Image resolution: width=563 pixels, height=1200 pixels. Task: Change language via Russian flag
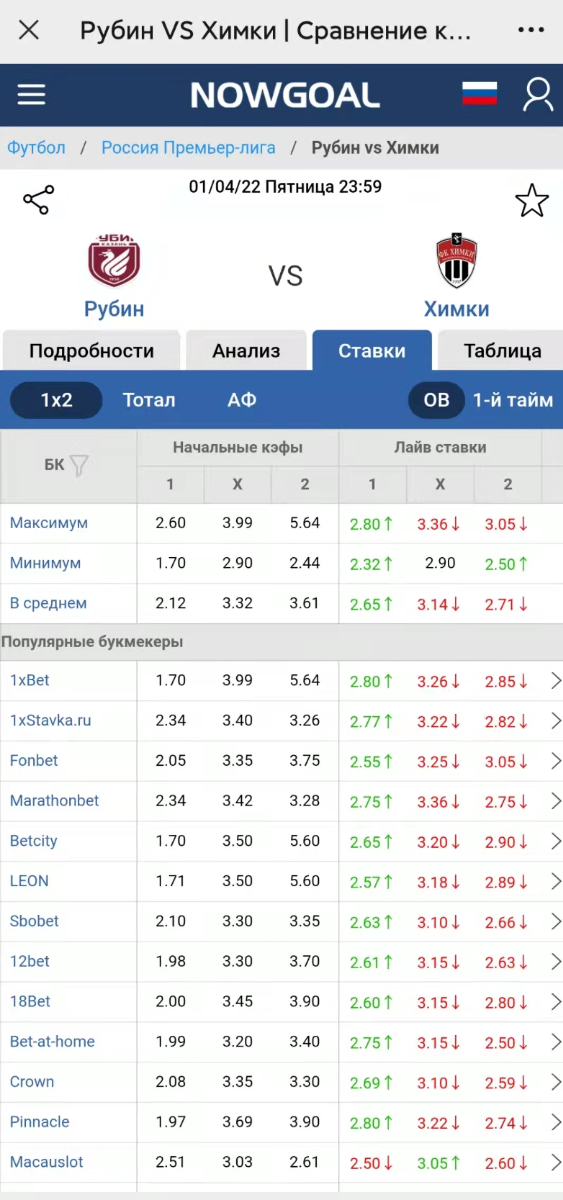480,94
